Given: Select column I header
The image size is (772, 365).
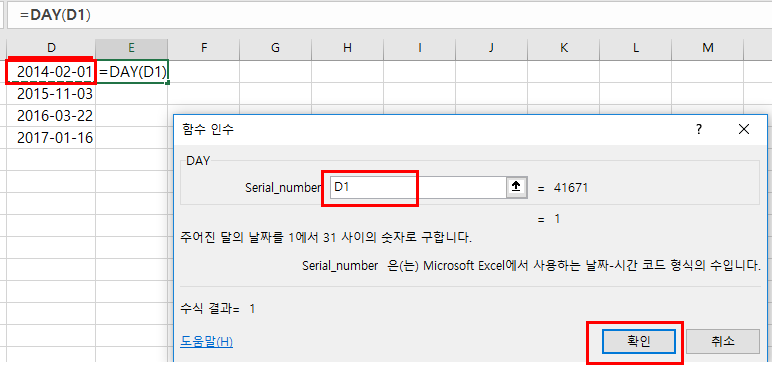Looking at the screenshot, I should pyautogui.click(x=419, y=48).
